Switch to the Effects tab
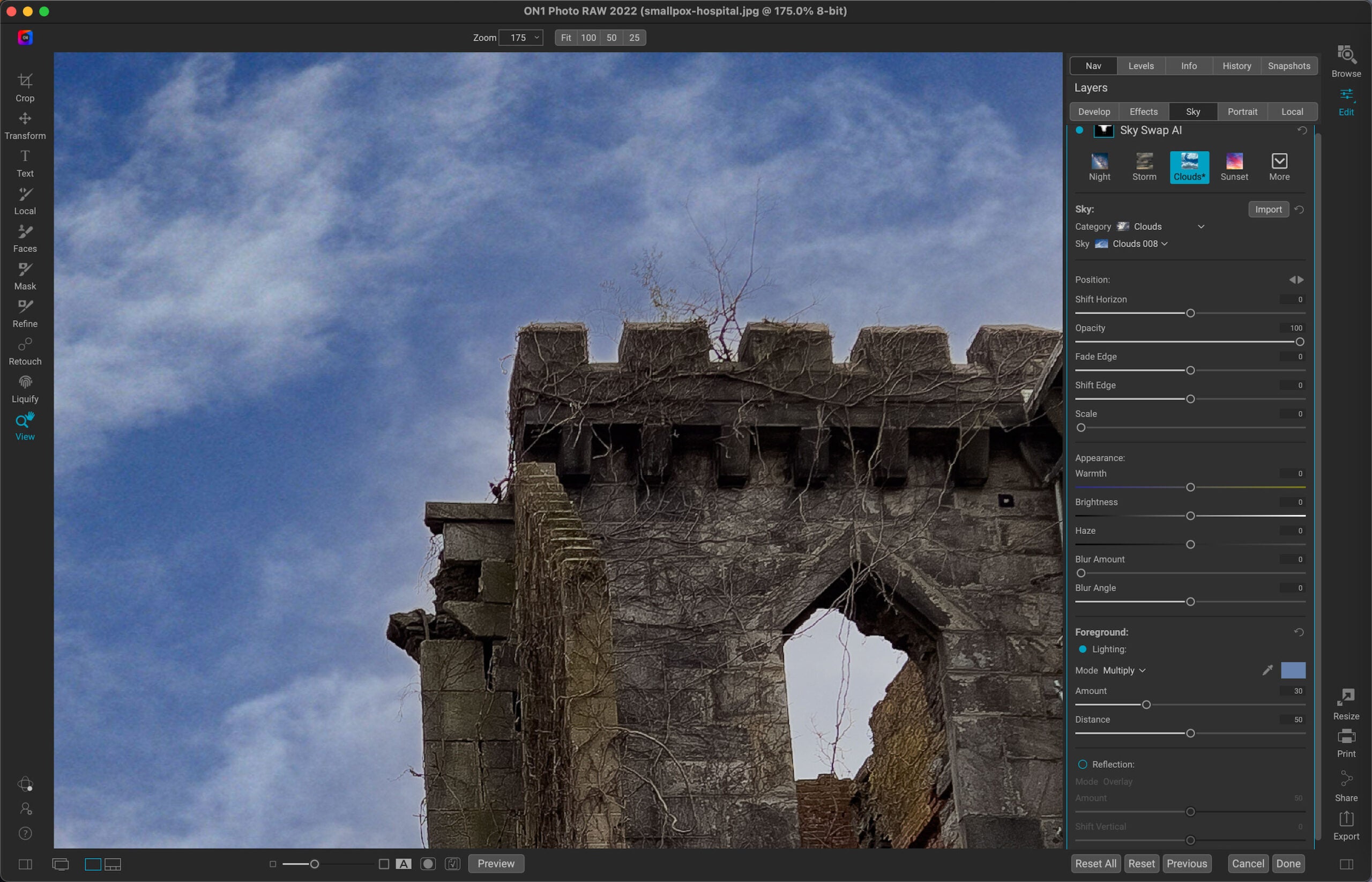 1143,111
